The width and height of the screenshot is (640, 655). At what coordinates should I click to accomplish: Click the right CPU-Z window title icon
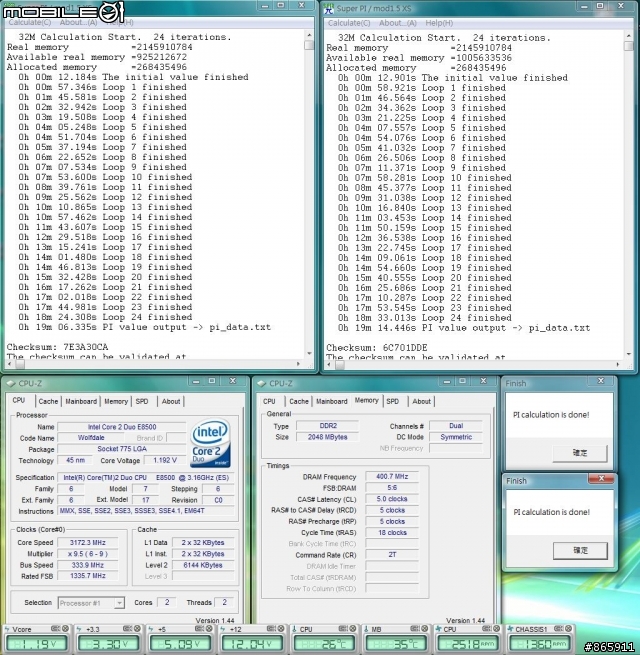(262, 383)
